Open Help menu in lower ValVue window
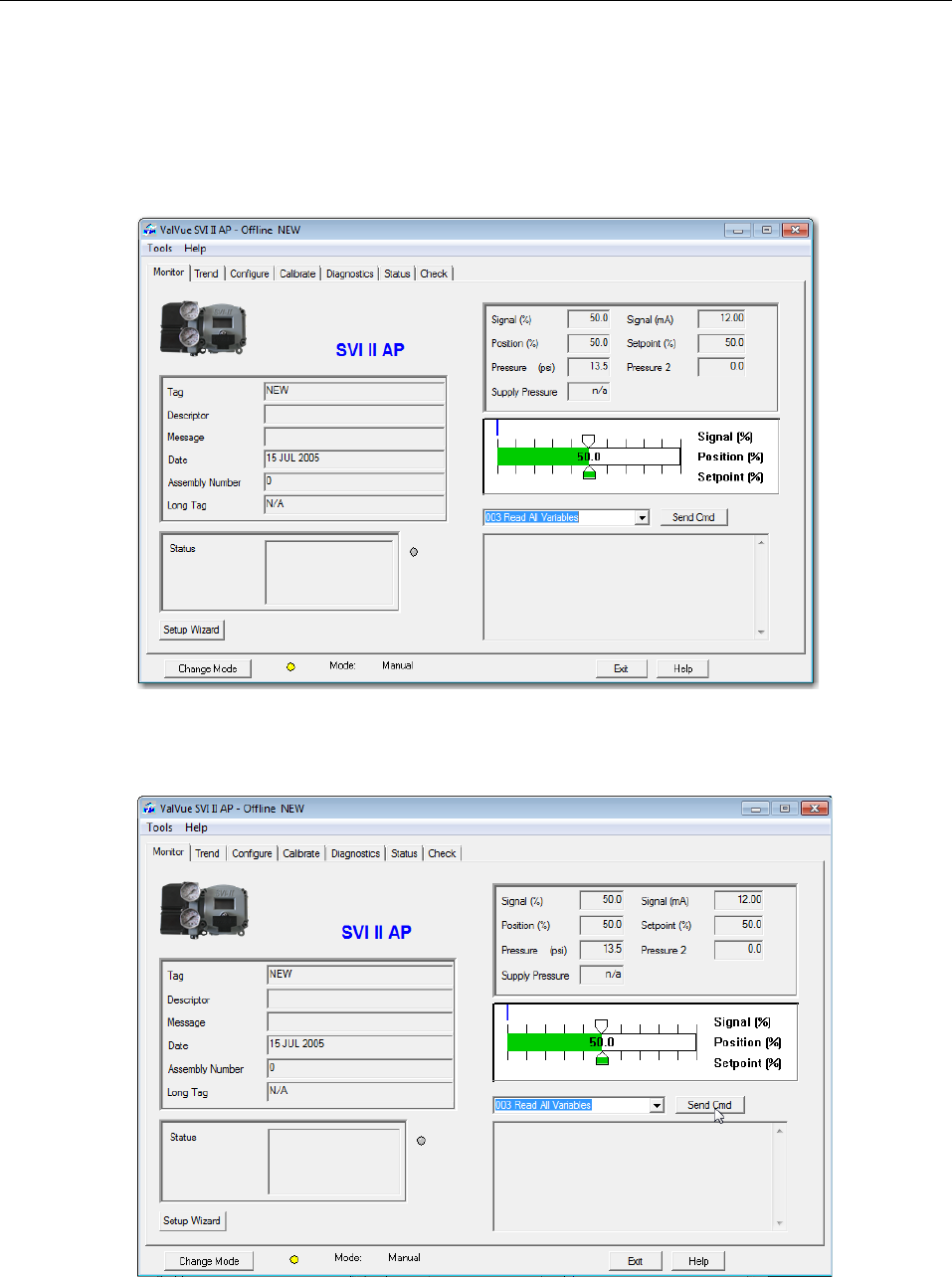Screen dimensions: 952x1277 click(x=196, y=827)
